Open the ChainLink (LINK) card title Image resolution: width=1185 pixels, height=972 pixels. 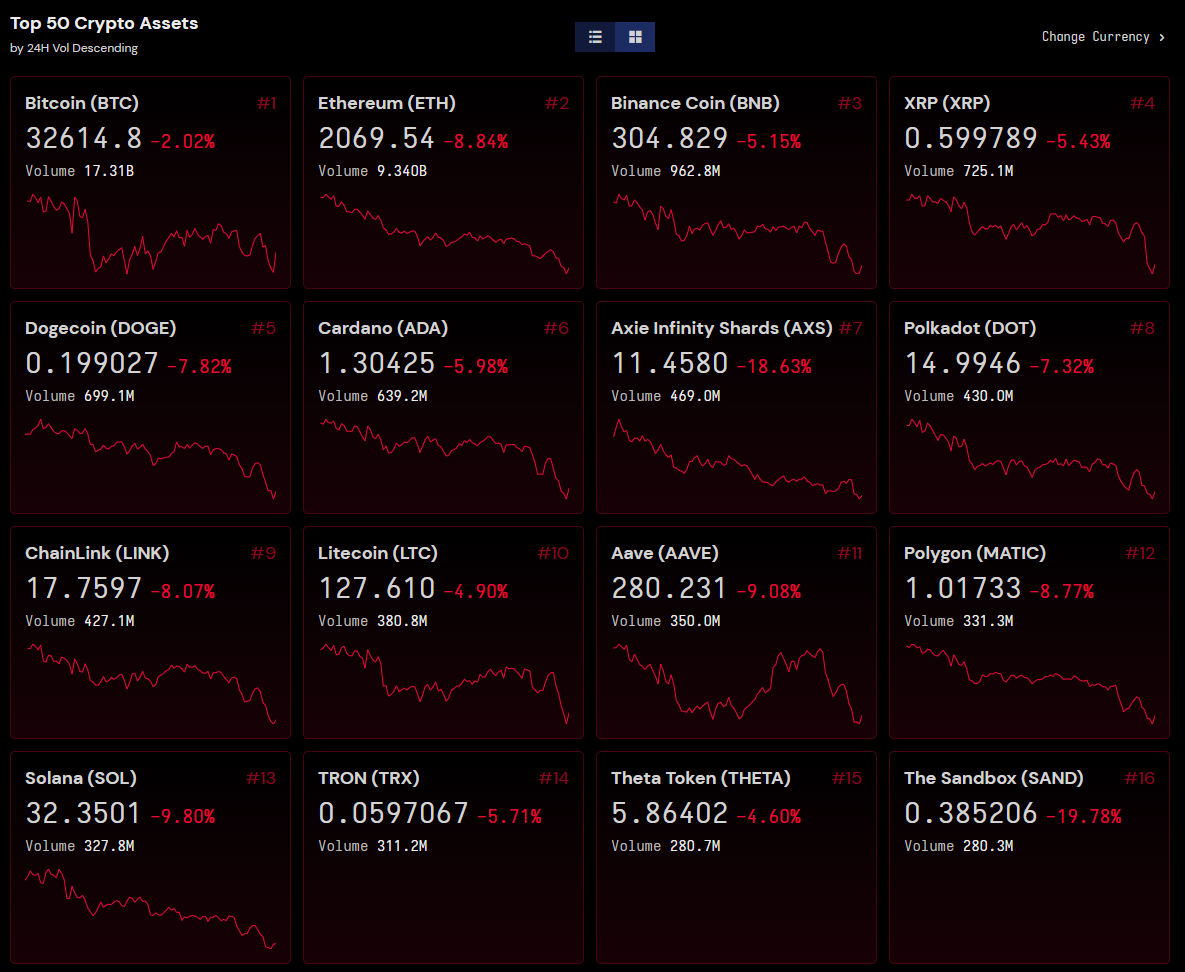pos(97,553)
